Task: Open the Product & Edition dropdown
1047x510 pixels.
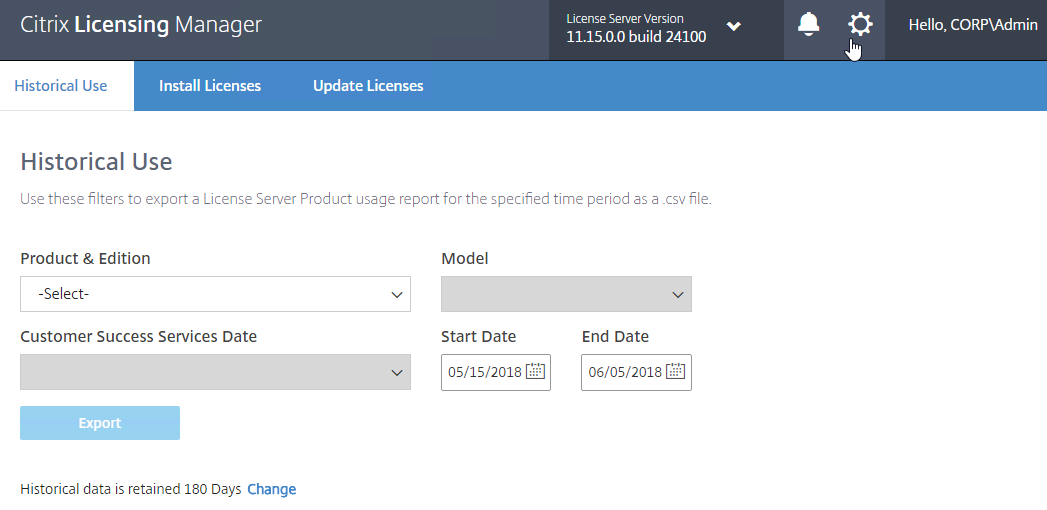Action: point(215,294)
